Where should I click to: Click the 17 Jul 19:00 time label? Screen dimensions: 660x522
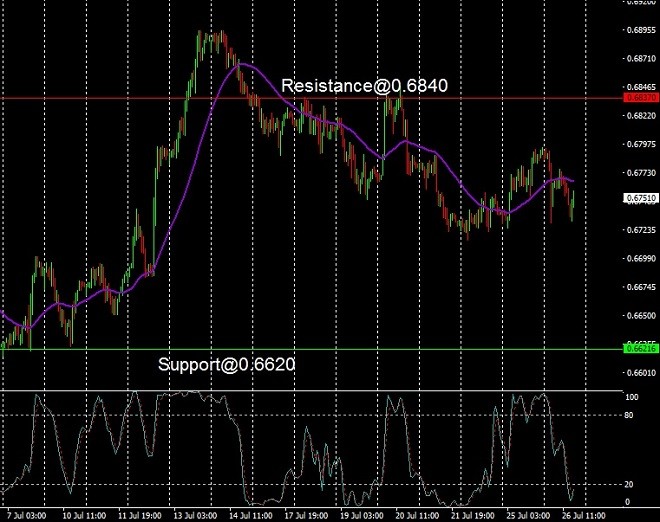click(x=306, y=516)
